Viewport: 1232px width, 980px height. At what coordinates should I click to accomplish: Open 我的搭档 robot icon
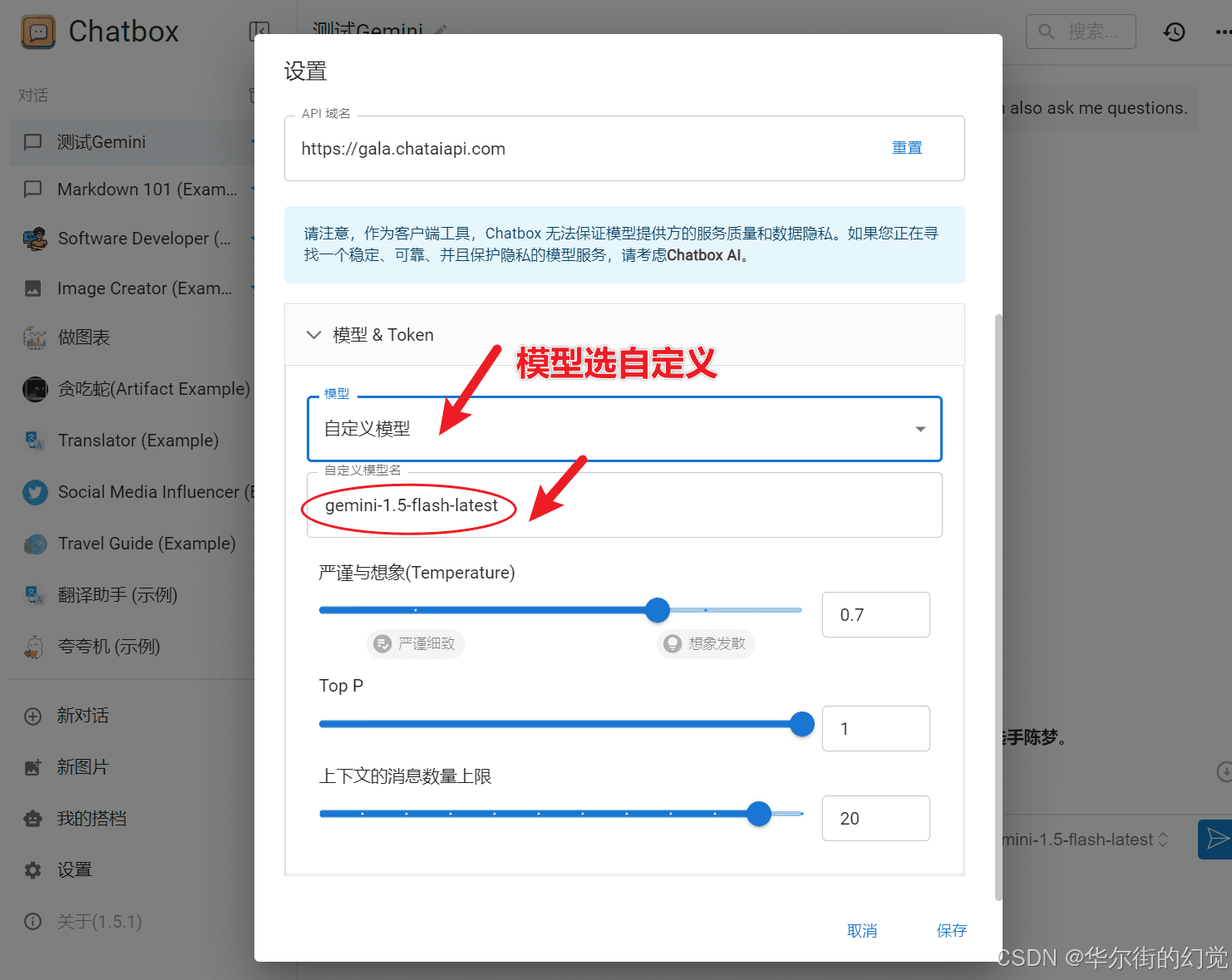pyautogui.click(x=33, y=819)
